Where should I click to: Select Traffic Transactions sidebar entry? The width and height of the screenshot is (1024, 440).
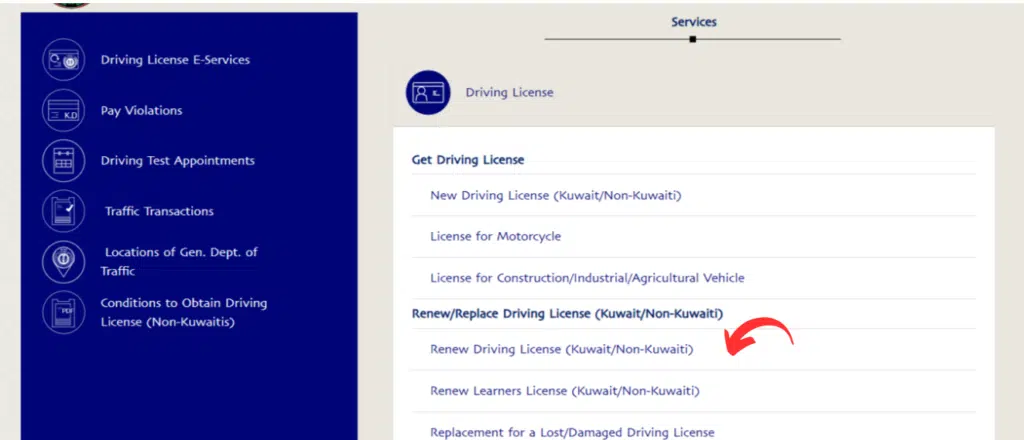[159, 212]
